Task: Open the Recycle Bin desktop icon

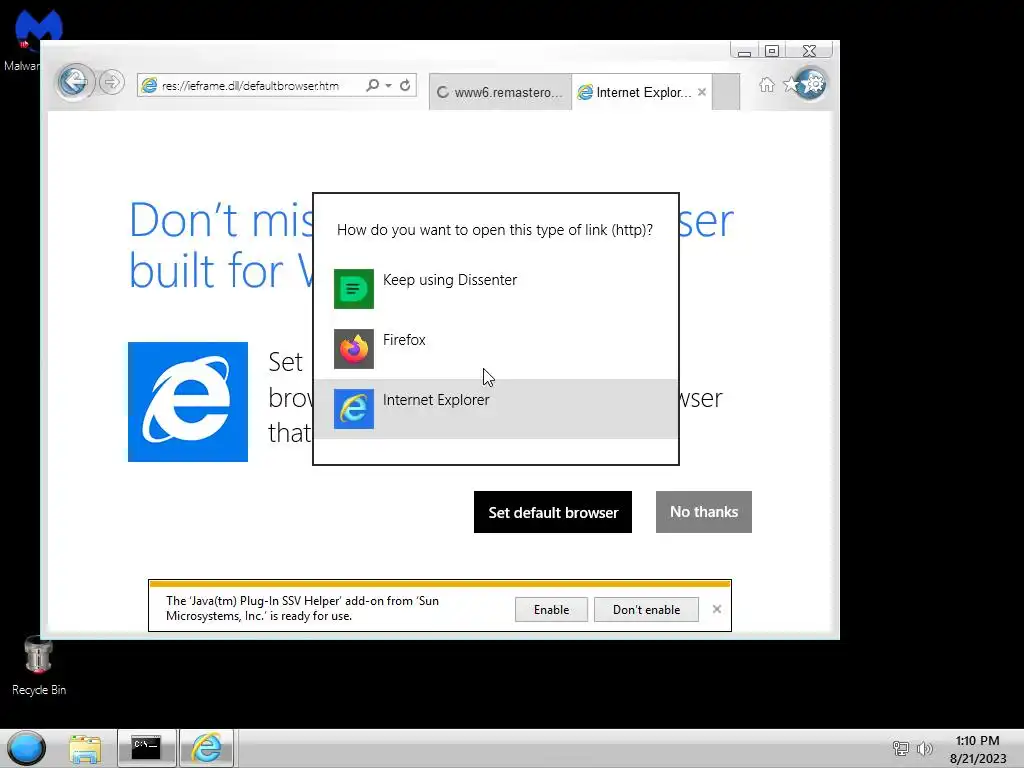Action: coord(39,665)
